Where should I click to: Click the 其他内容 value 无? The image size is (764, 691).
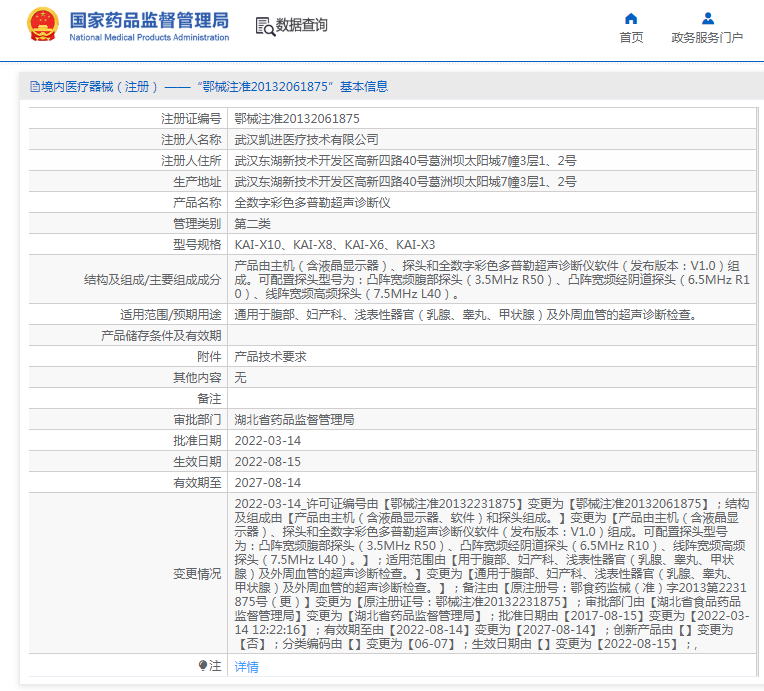click(x=240, y=377)
